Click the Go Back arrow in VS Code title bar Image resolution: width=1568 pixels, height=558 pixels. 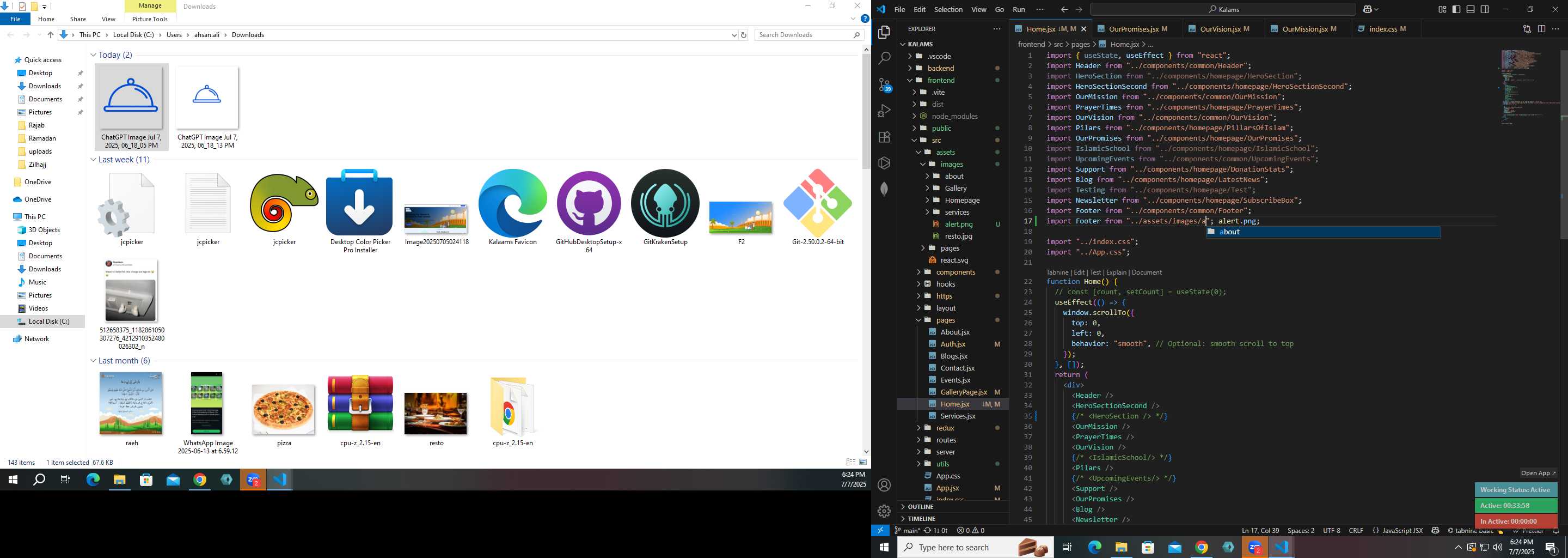point(1064,9)
